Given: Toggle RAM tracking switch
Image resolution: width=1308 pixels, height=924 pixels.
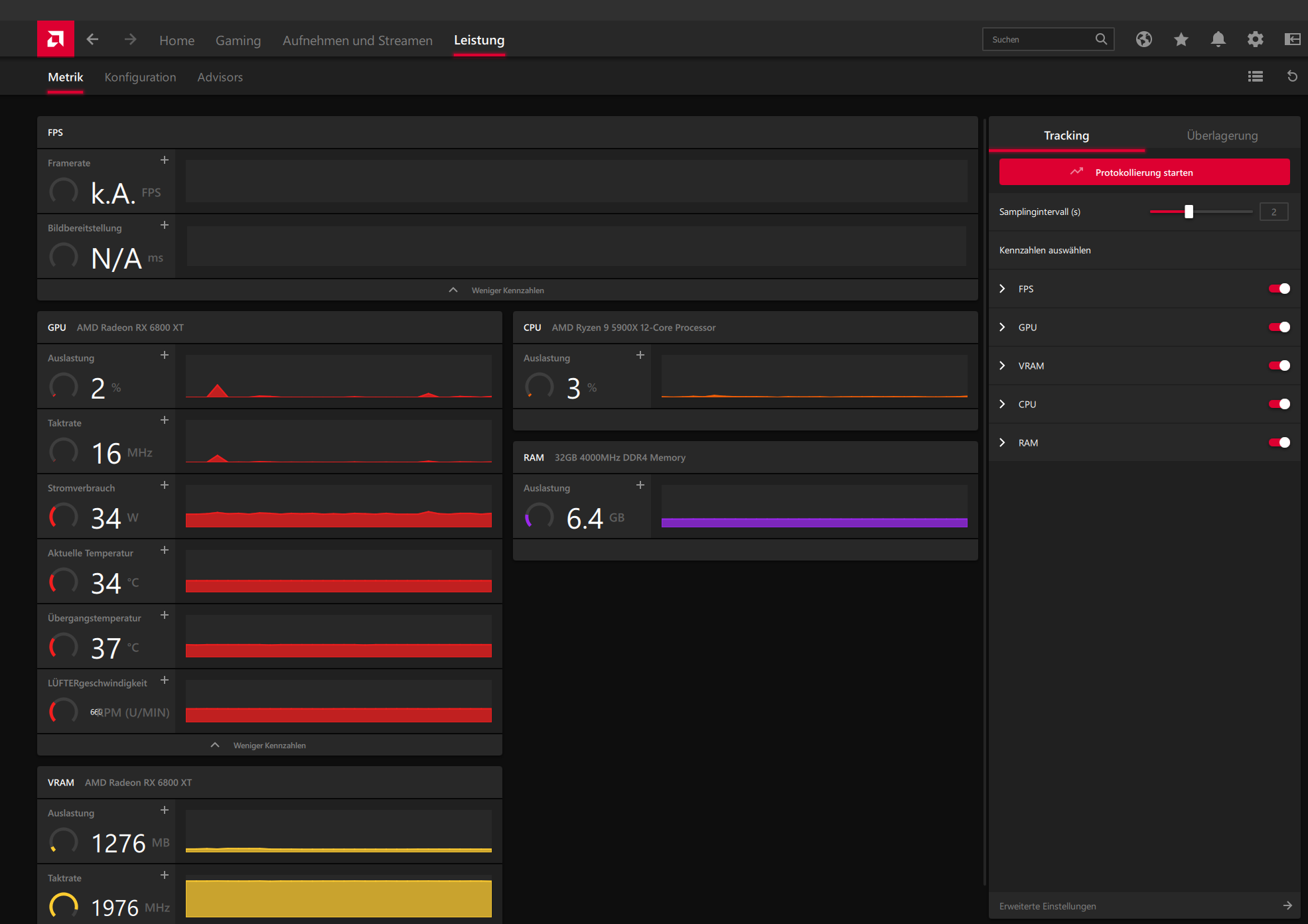Looking at the screenshot, I should pyautogui.click(x=1279, y=442).
